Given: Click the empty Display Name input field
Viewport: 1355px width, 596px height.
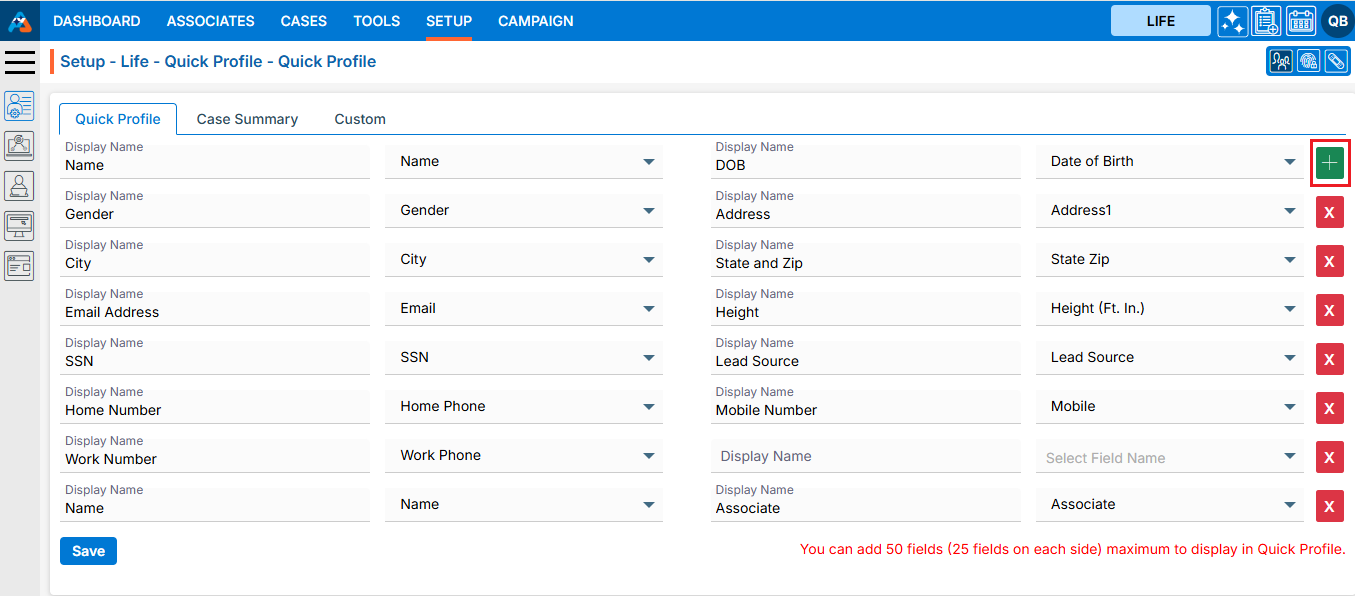Looking at the screenshot, I should click(x=865, y=457).
